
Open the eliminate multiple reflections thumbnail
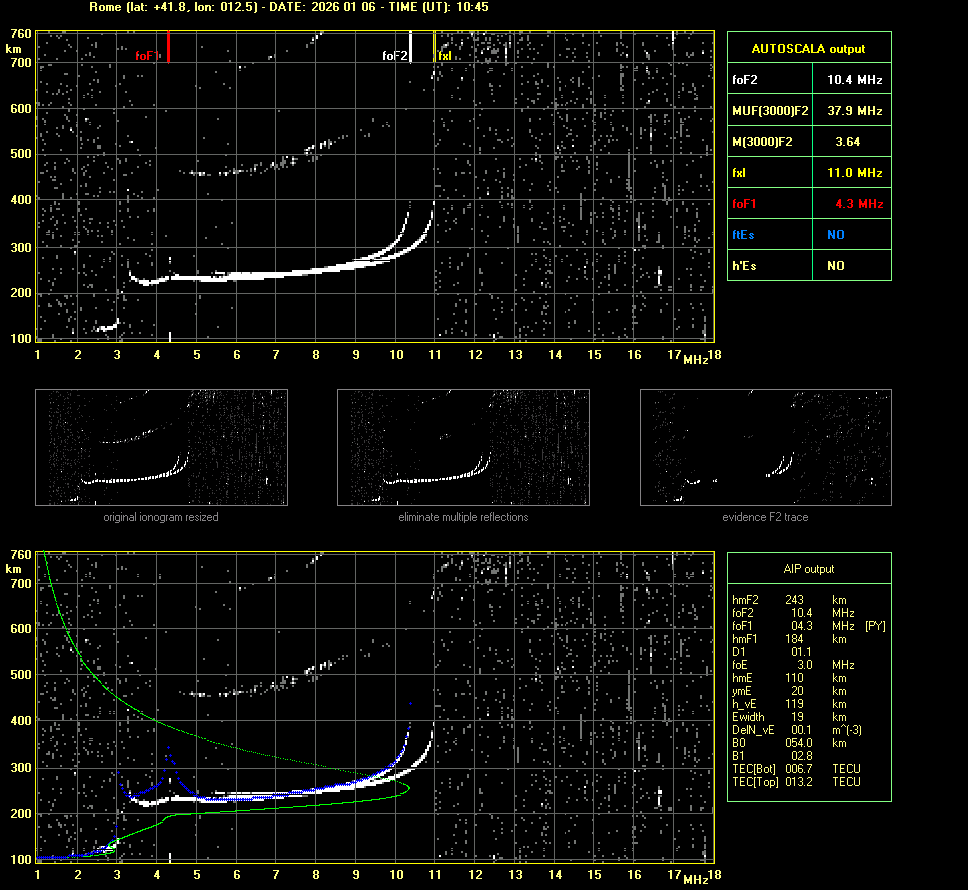[463, 447]
